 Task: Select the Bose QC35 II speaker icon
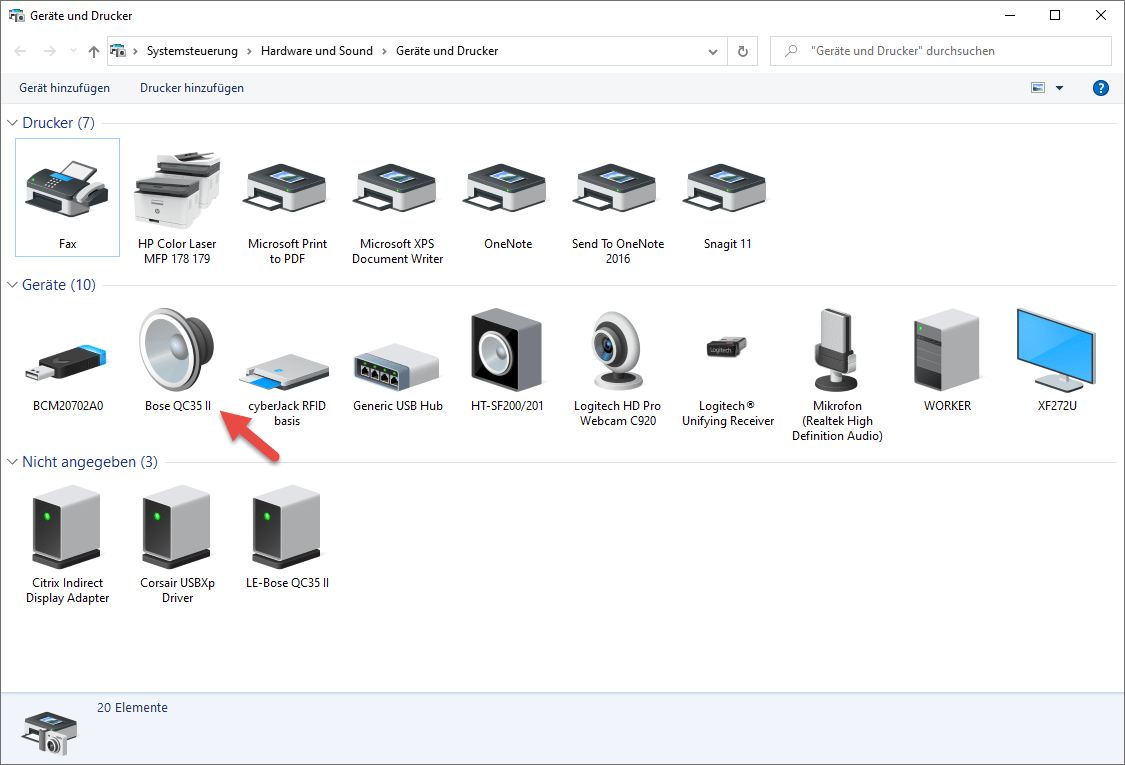click(177, 349)
